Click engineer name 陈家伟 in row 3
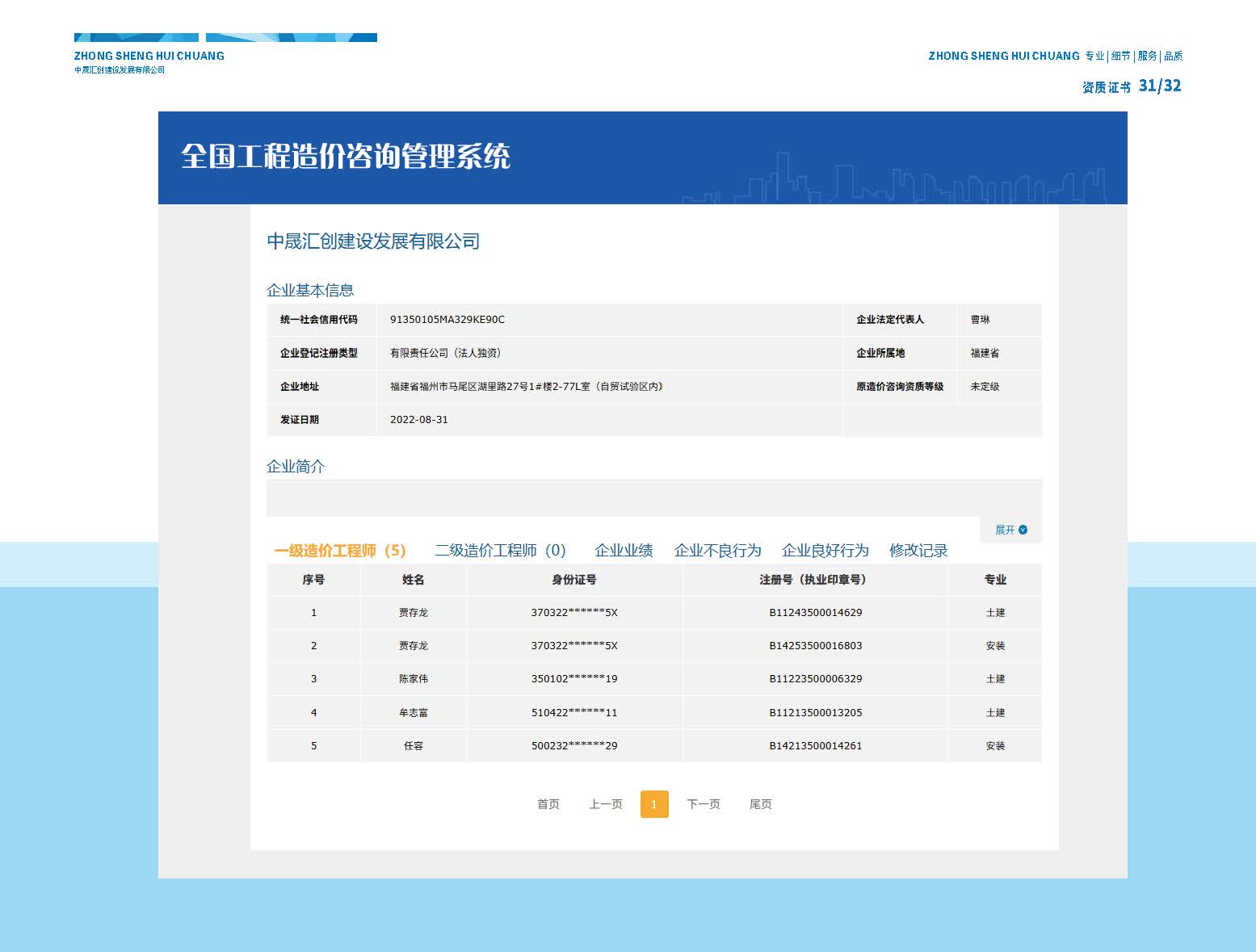Screen dimensions: 1256x952 [x=413, y=679]
